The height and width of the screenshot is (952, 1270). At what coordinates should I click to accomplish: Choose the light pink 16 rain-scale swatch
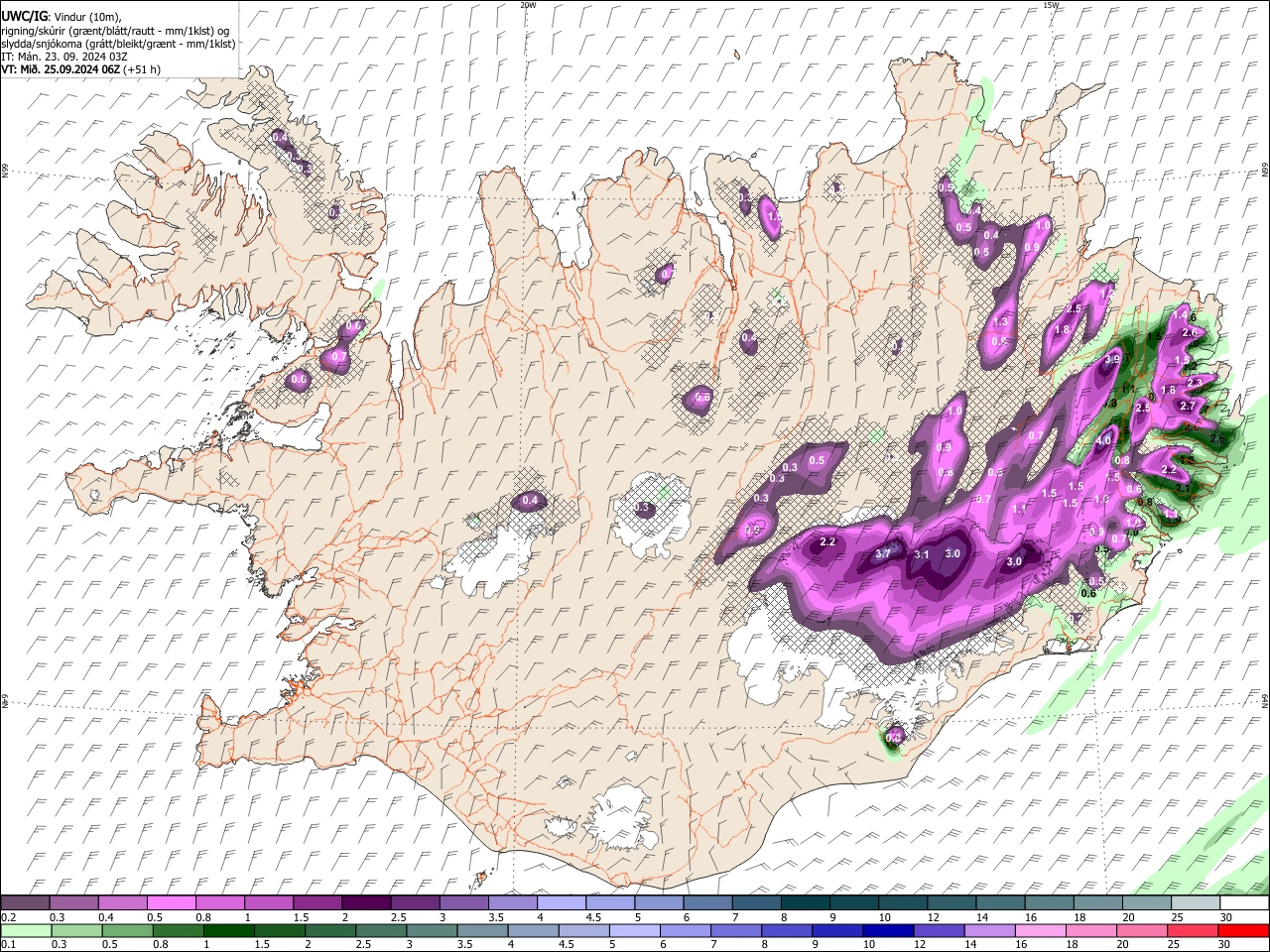pos(1040,930)
